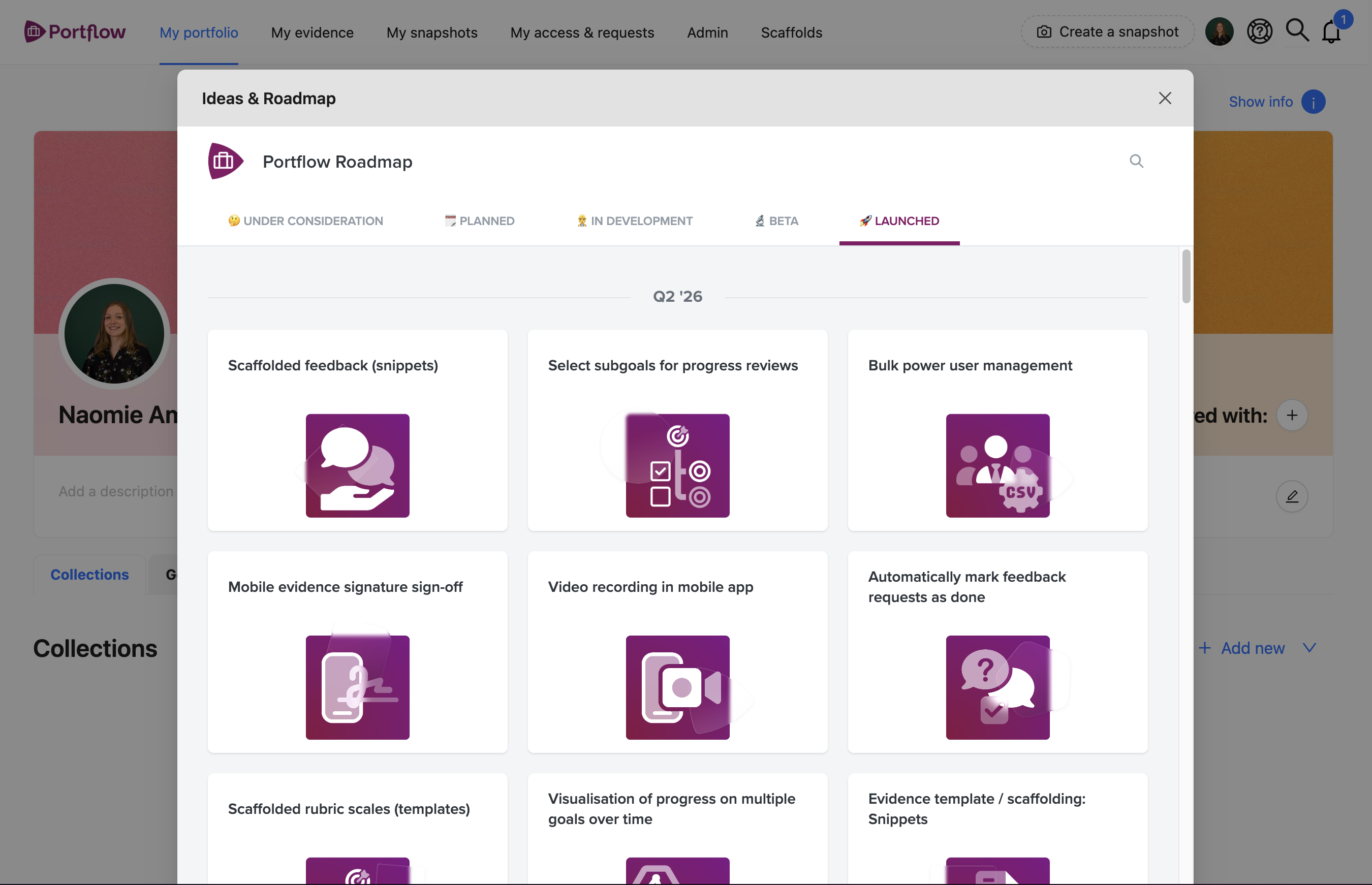The width and height of the screenshot is (1372, 885).
Task: Switch to the Beta tab
Action: [776, 220]
